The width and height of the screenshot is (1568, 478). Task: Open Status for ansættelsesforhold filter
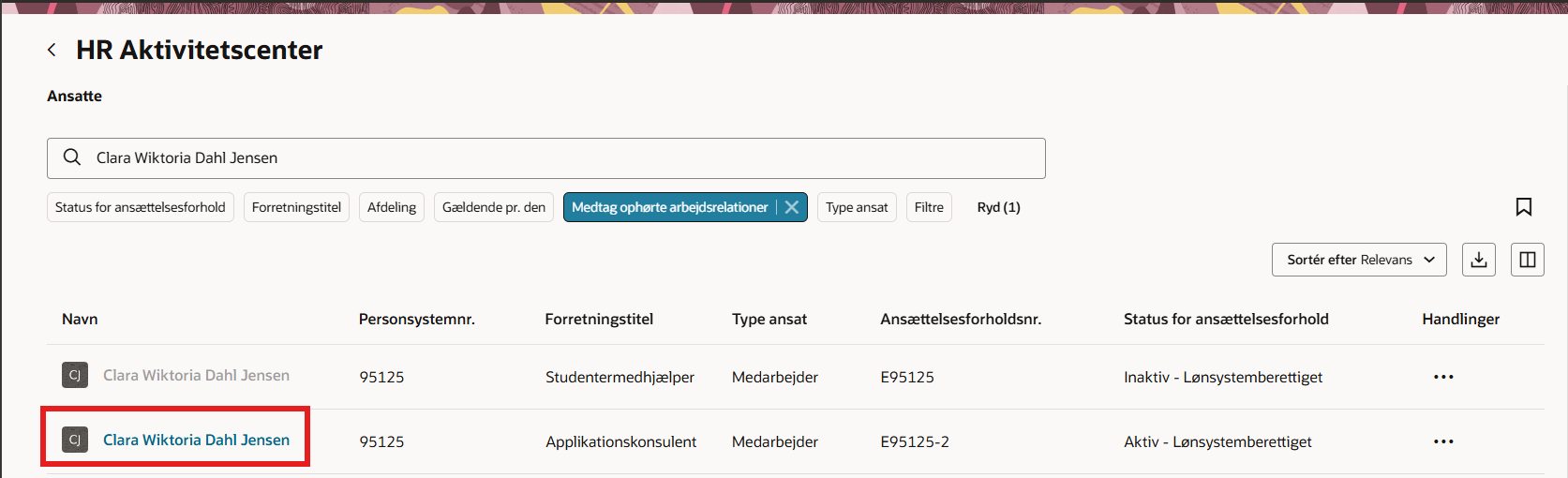(x=141, y=207)
